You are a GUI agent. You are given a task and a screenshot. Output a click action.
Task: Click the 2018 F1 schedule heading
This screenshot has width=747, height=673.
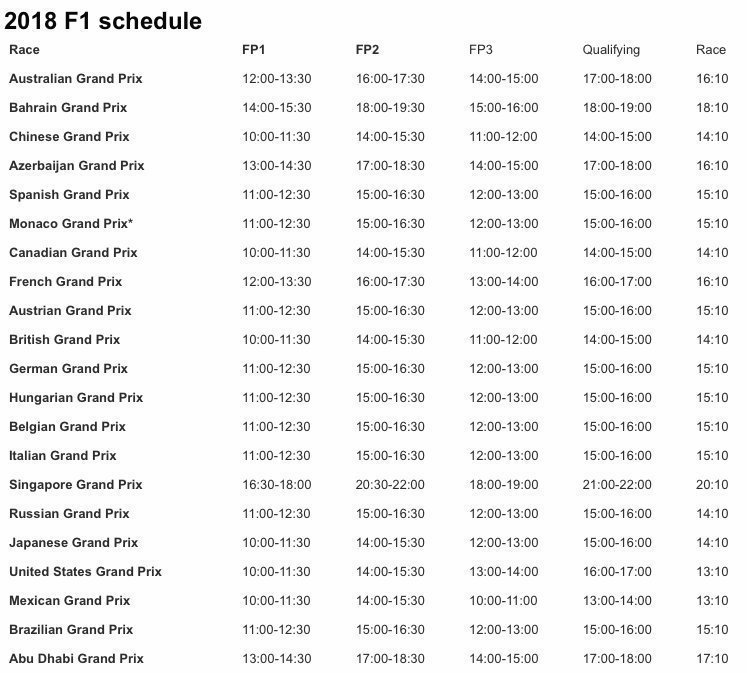pos(103,21)
